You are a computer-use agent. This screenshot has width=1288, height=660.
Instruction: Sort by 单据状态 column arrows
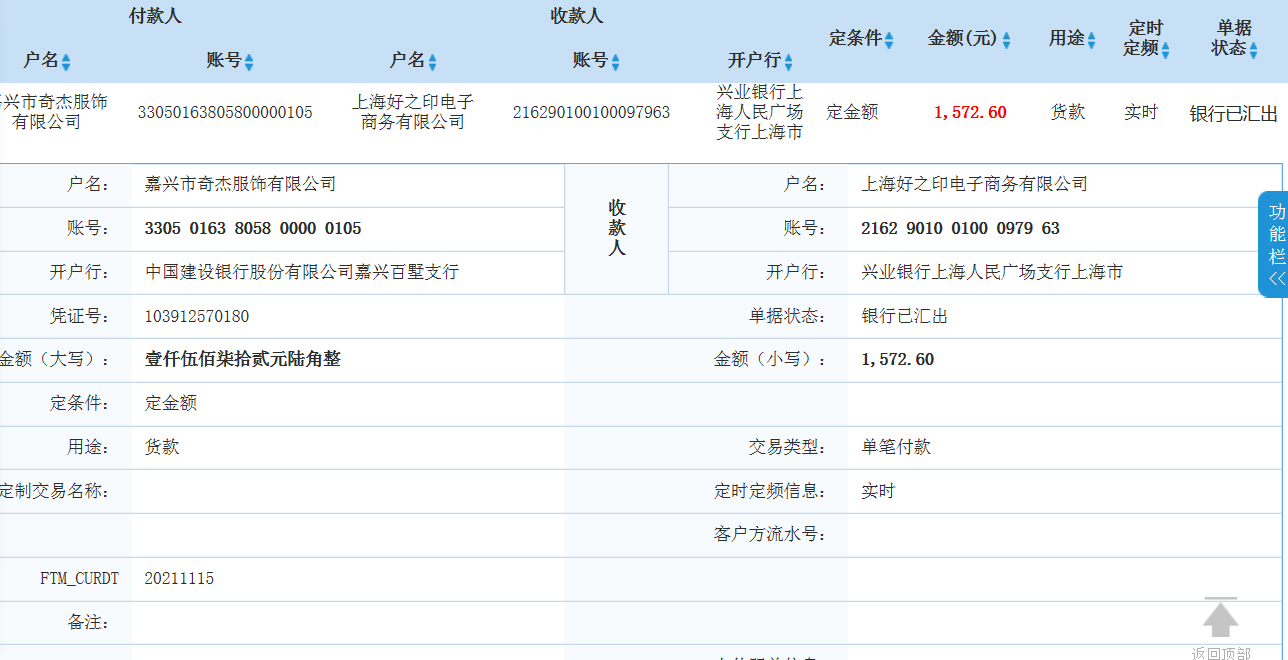coord(1253,50)
